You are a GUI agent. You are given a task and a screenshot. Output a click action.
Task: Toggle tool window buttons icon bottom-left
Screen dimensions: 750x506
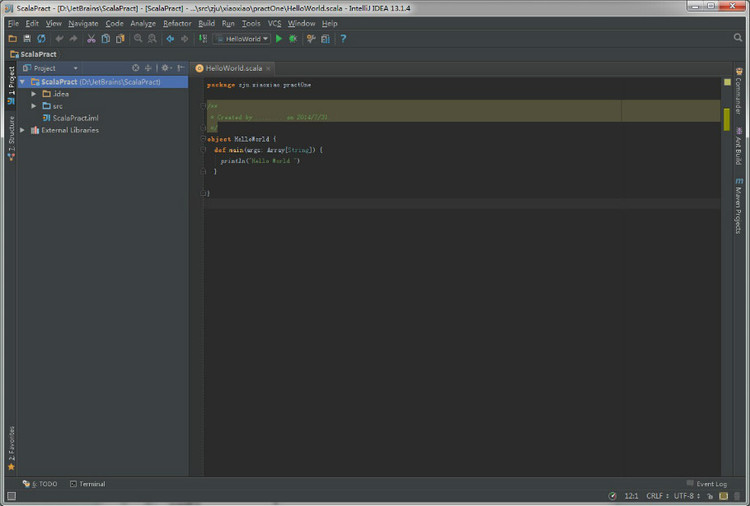(x=11, y=496)
